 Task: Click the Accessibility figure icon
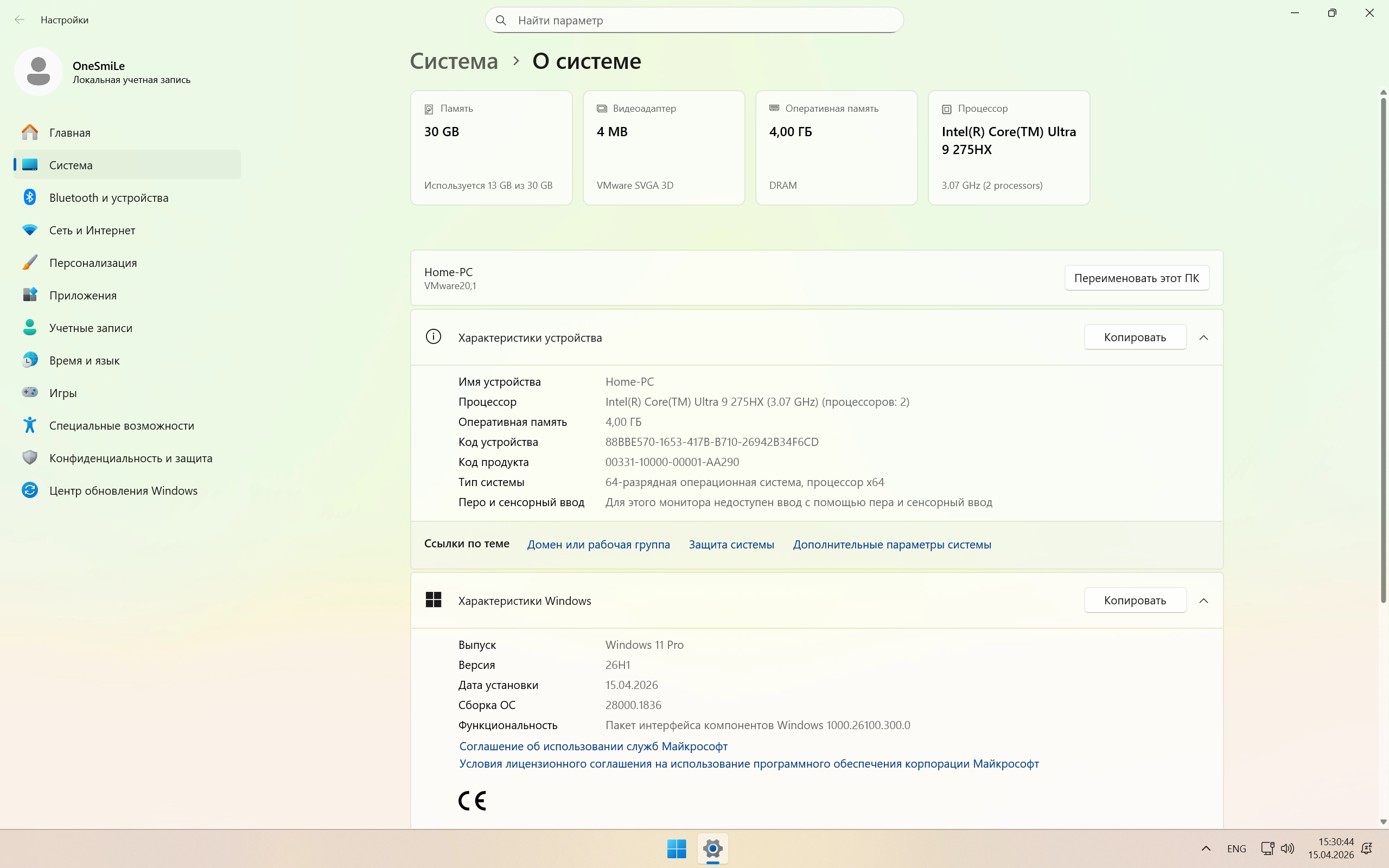(30, 425)
